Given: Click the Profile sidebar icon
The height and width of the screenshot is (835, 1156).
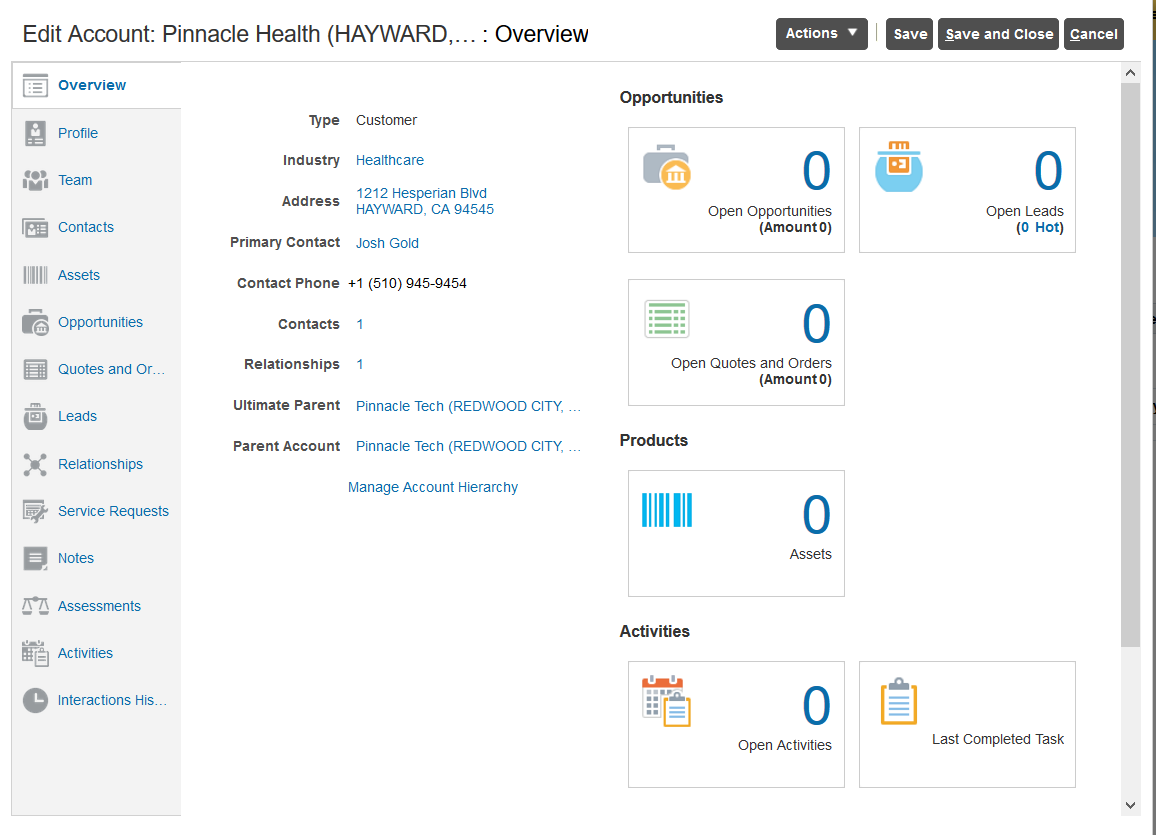Looking at the screenshot, I should (x=35, y=133).
